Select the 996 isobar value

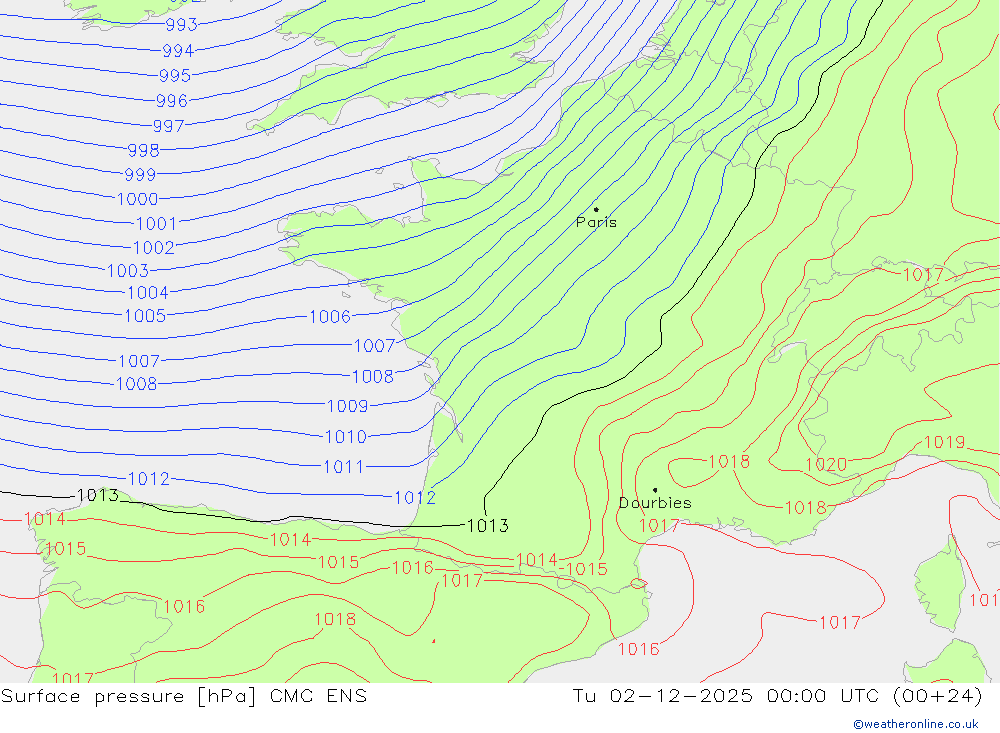(172, 101)
